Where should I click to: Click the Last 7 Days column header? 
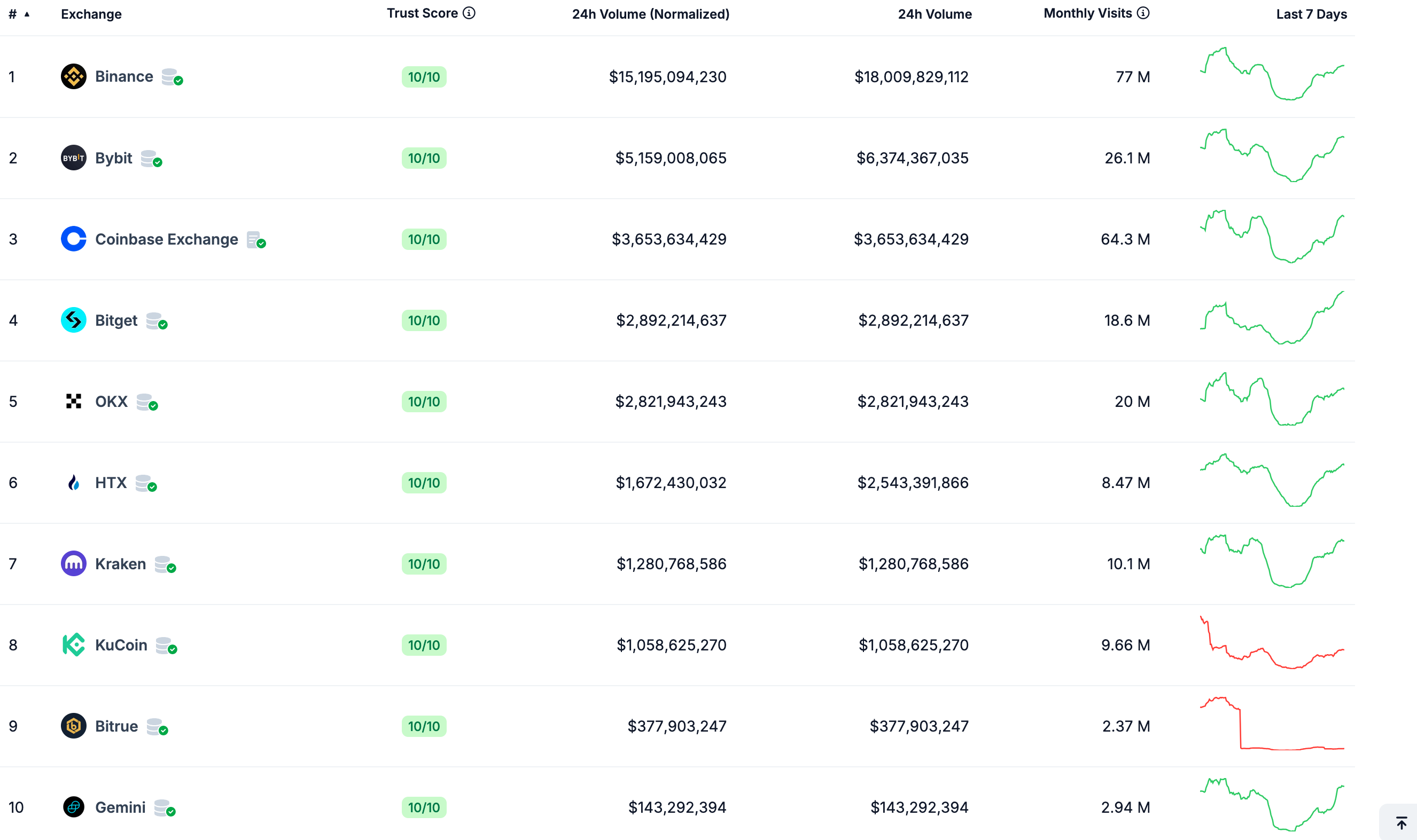1311,14
